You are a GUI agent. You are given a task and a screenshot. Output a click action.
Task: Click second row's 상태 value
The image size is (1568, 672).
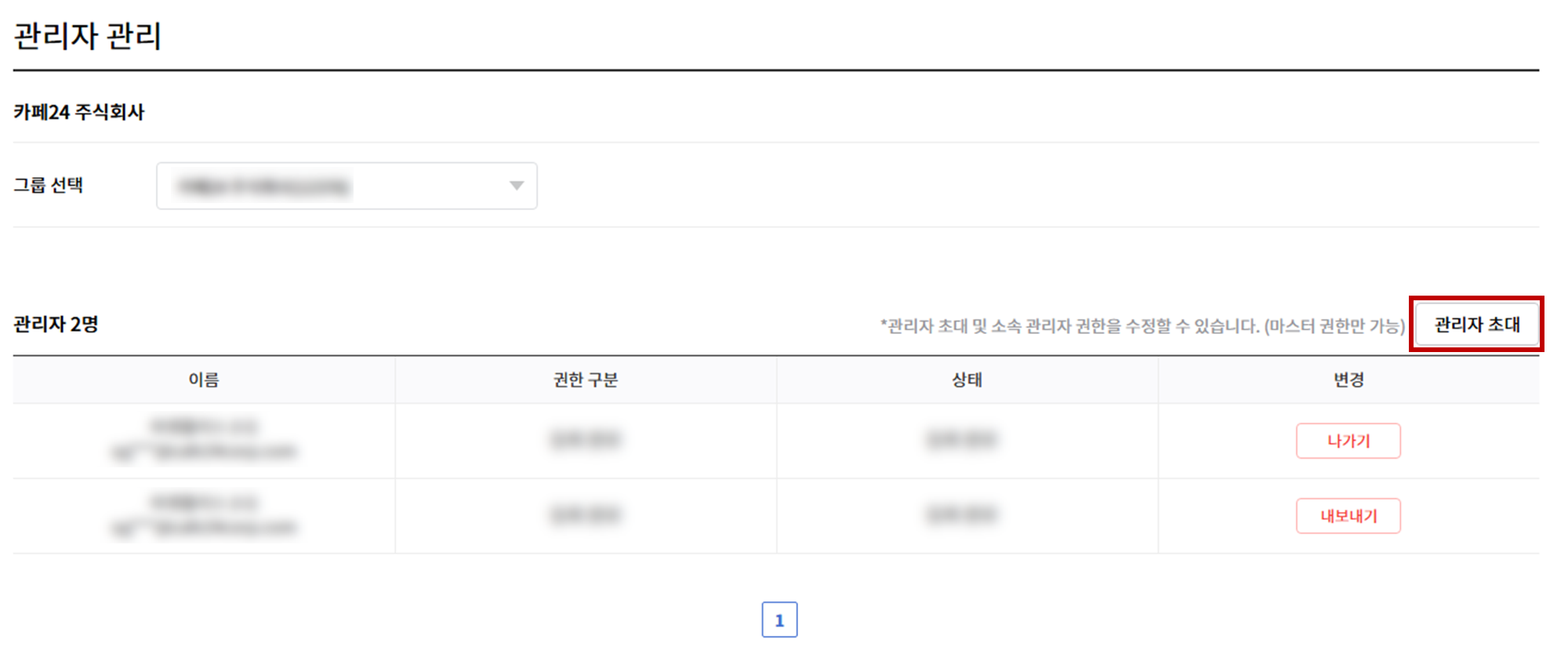[961, 515]
